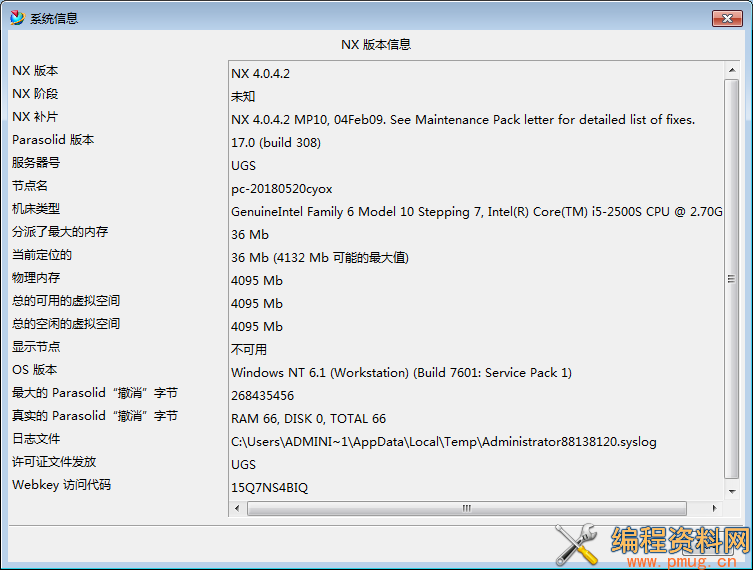Select '36 Mb (4132 Mb 可能的最大值)' line
753x570 pixels.
[x=320, y=258]
